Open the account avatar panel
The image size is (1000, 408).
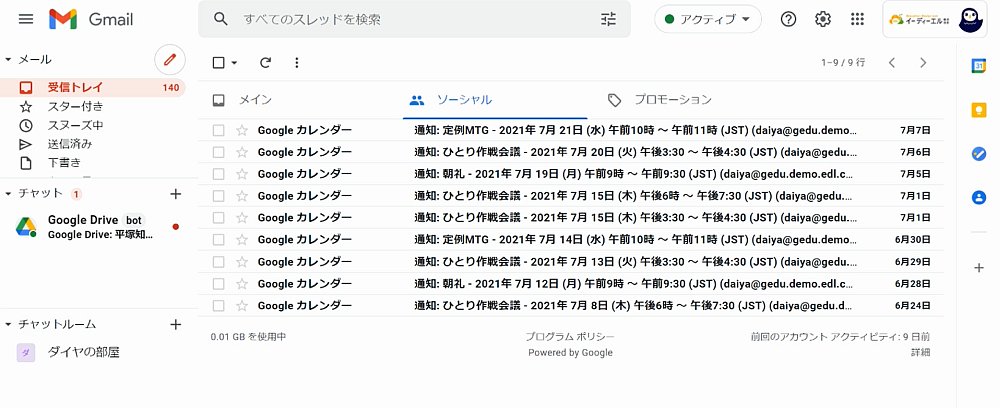935,19
